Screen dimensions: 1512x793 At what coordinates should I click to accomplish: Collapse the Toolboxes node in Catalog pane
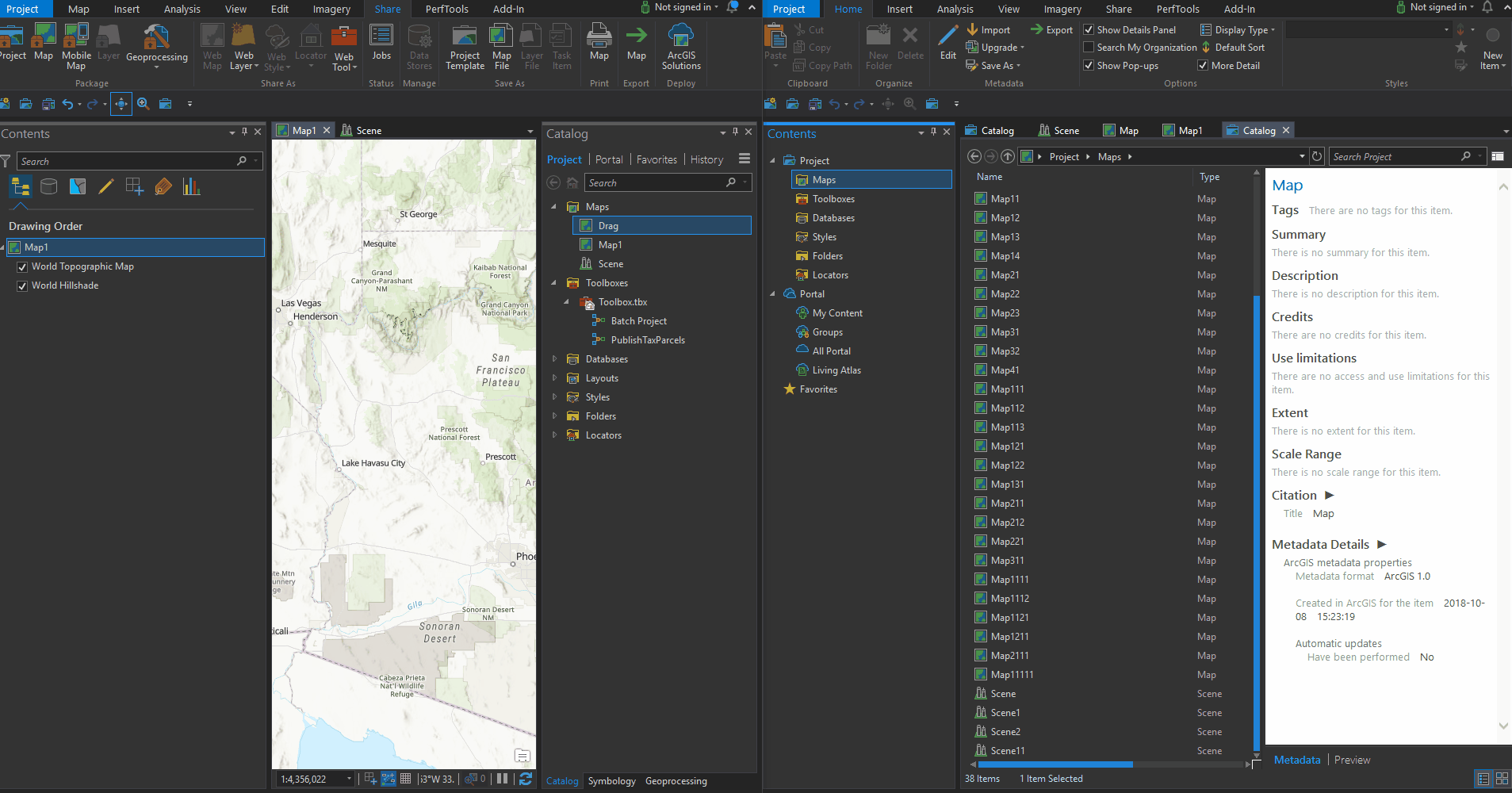point(554,283)
